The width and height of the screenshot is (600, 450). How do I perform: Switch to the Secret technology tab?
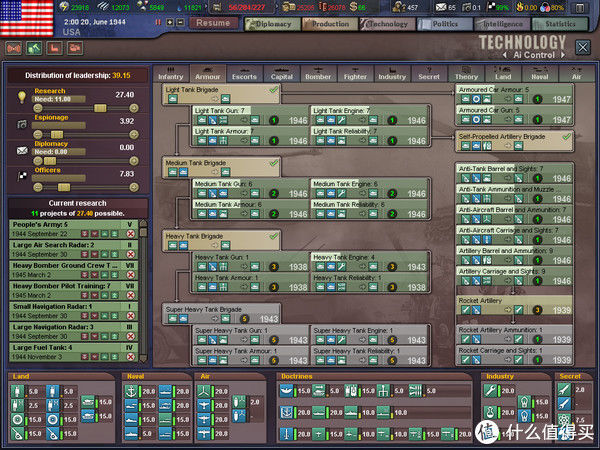[x=429, y=73]
